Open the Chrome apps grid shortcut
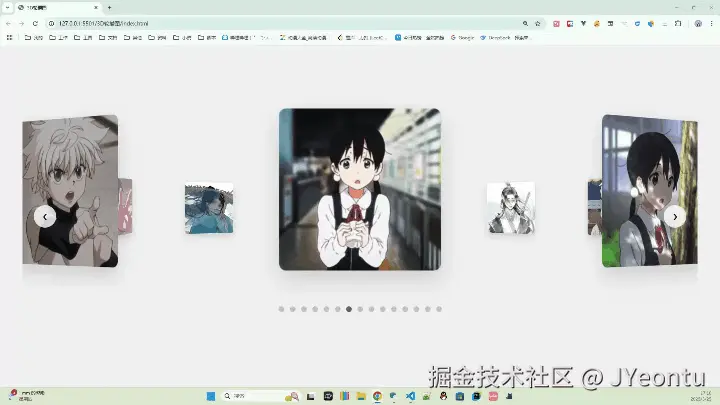720x405 pixels. (x=9, y=38)
